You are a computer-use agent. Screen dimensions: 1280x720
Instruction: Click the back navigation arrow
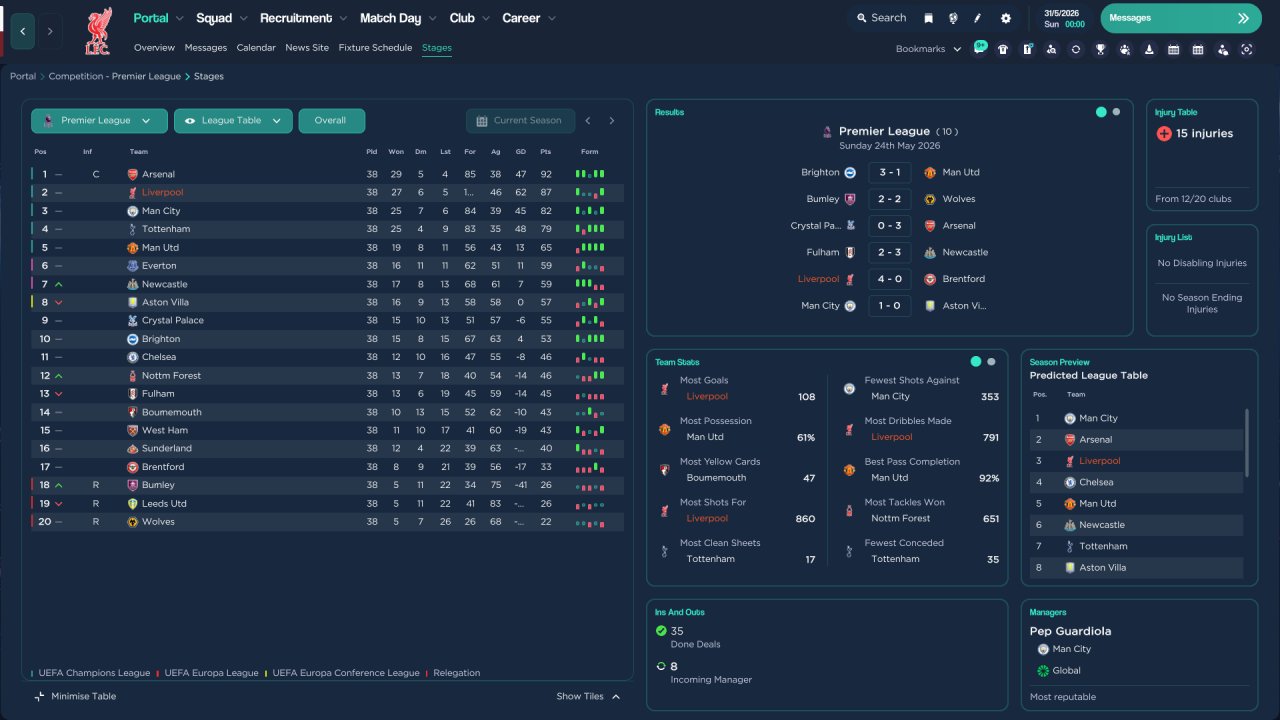23,32
